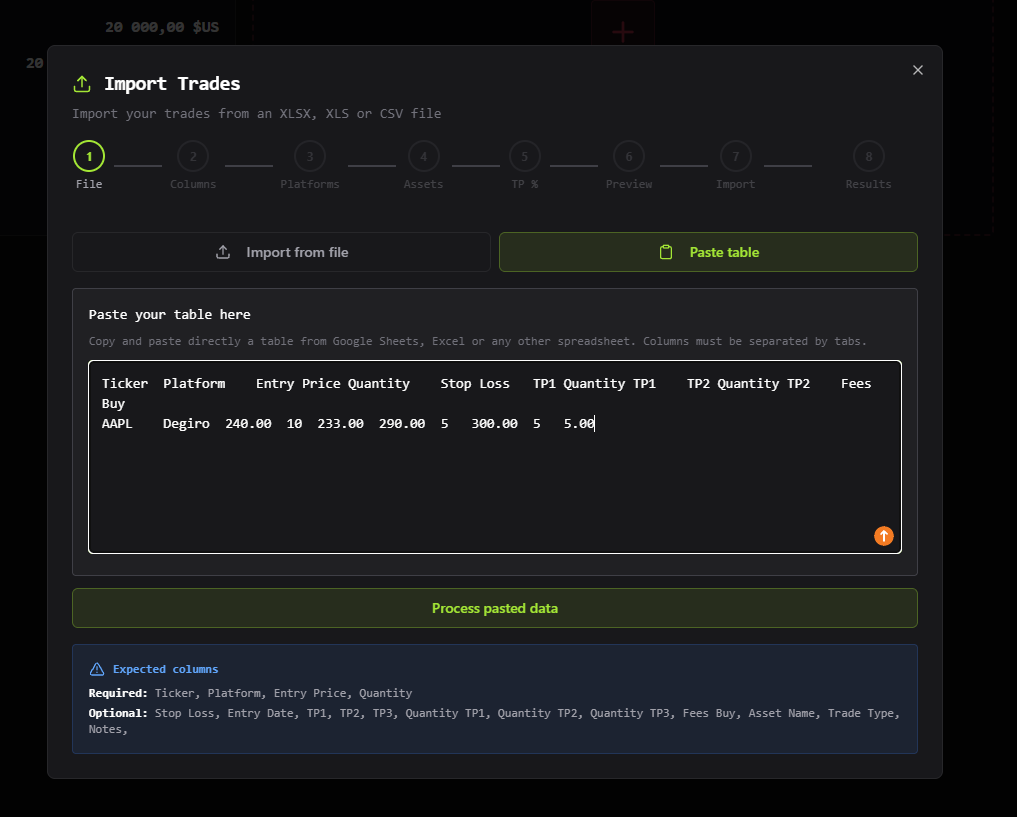Jump to step 2 Columns
The image size is (1017, 817).
[193, 157]
